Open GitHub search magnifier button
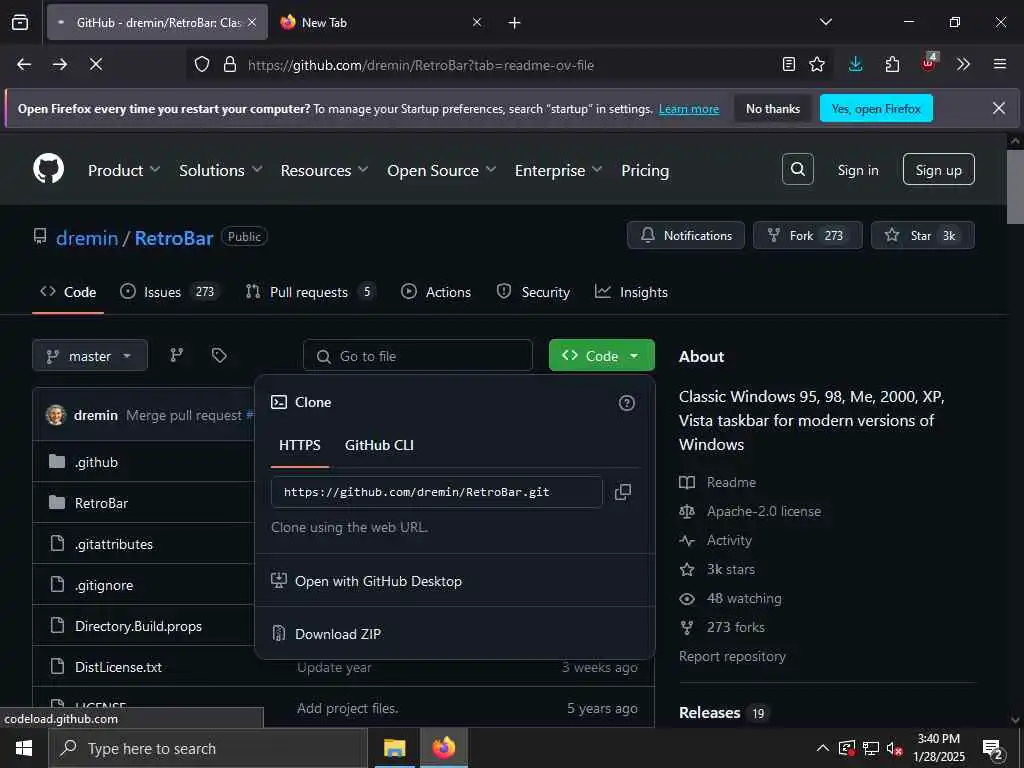 797,169
